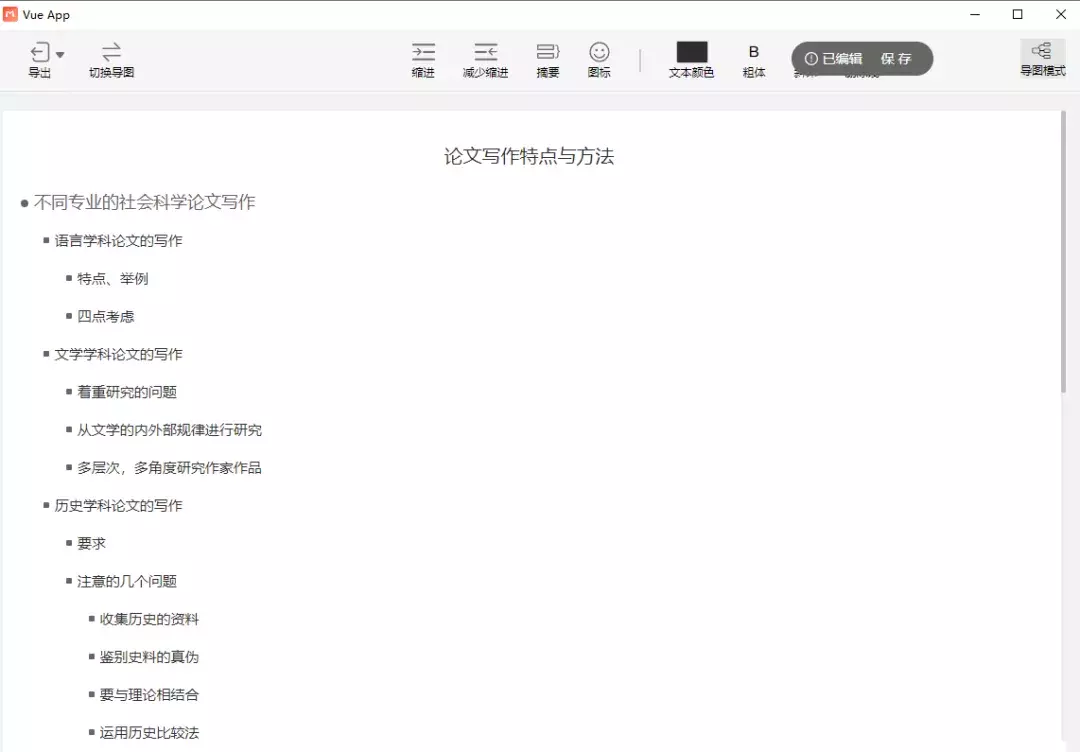Screen dimensions: 1080x752
Task: Click the Vue App logo in title bar
Action: (x=11, y=14)
